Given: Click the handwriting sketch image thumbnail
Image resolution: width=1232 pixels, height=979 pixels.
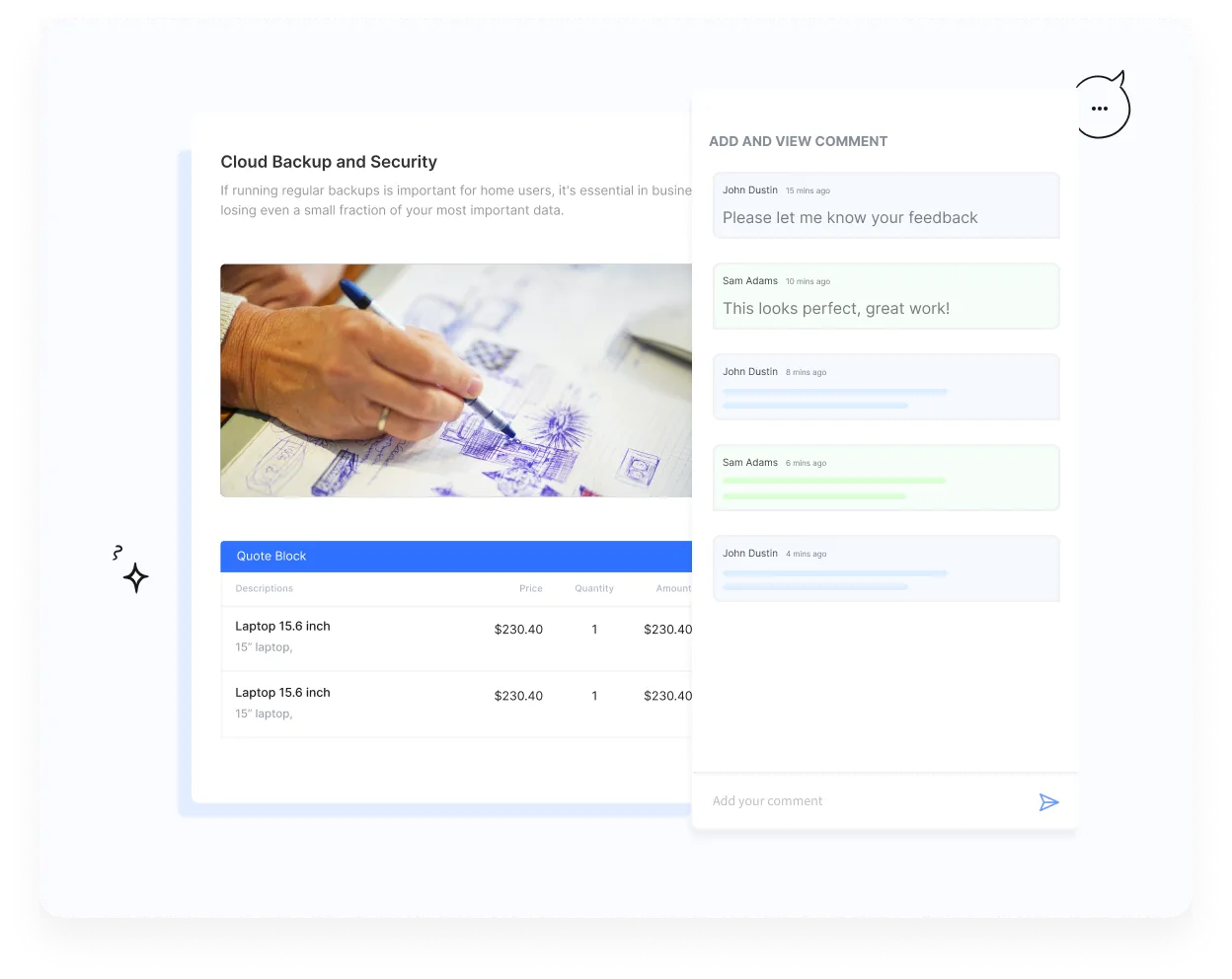Looking at the screenshot, I should [x=456, y=380].
